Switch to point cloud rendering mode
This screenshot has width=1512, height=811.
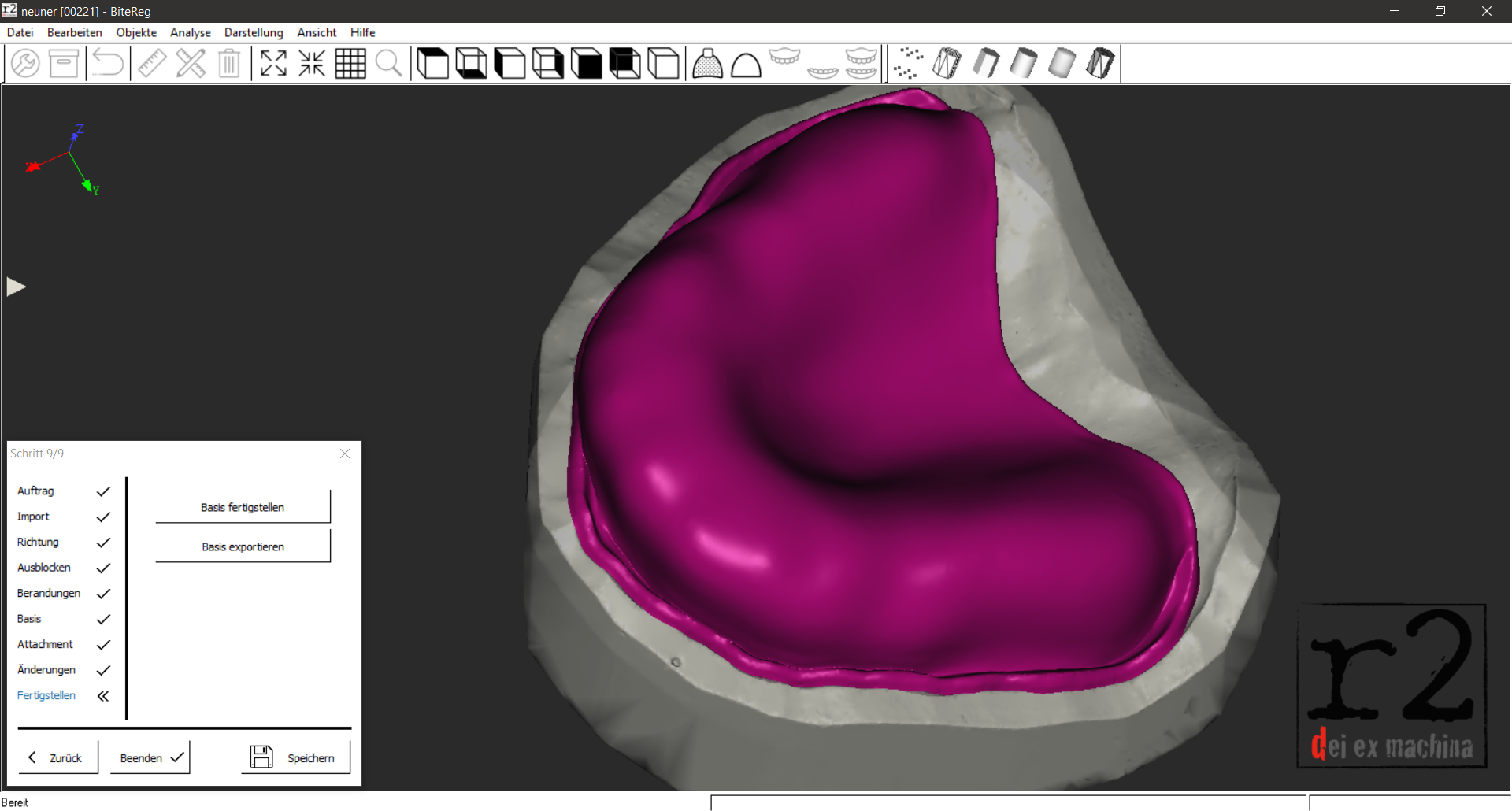(908, 63)
